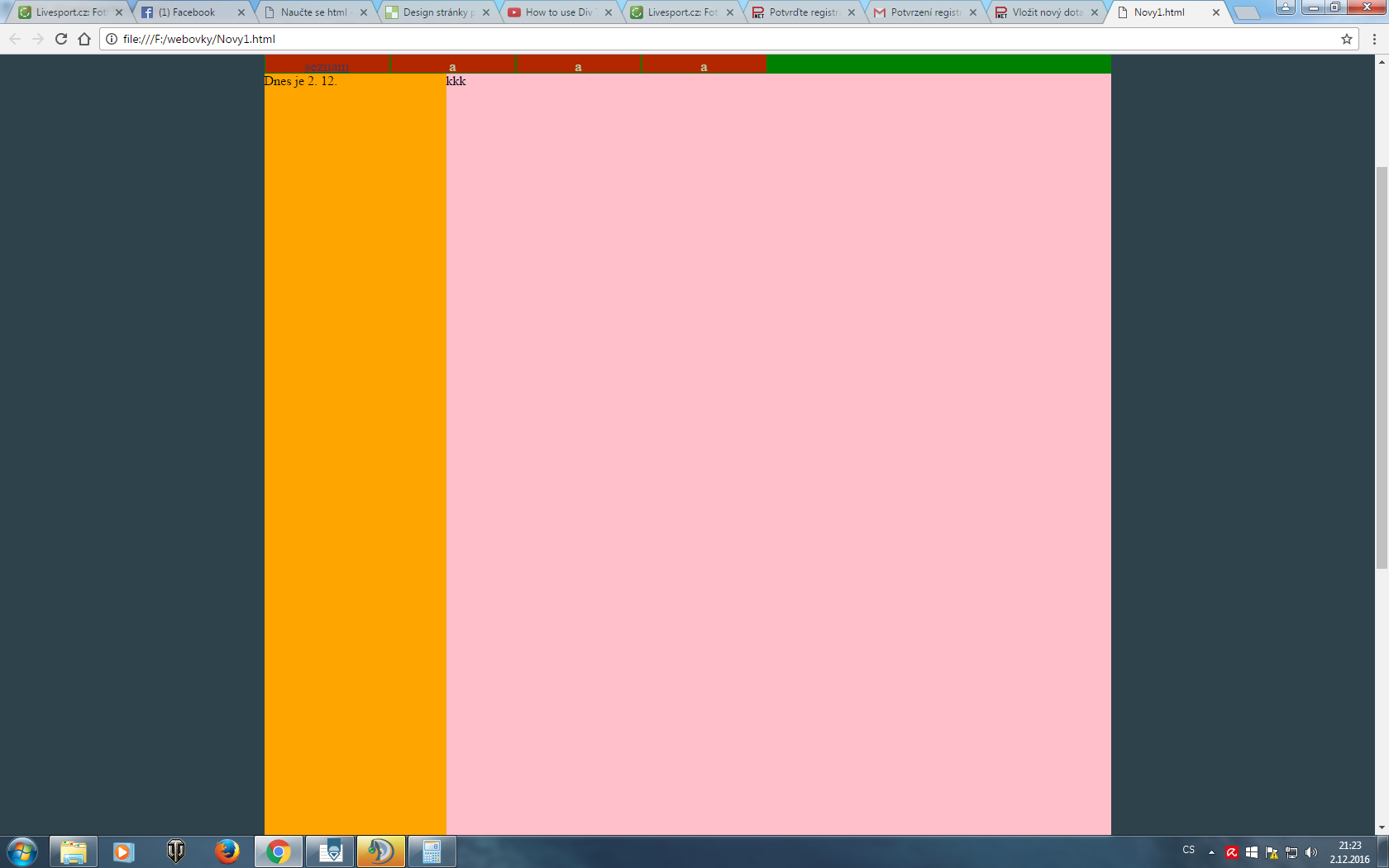Open the media player taskbar icon

click(124, 851)
